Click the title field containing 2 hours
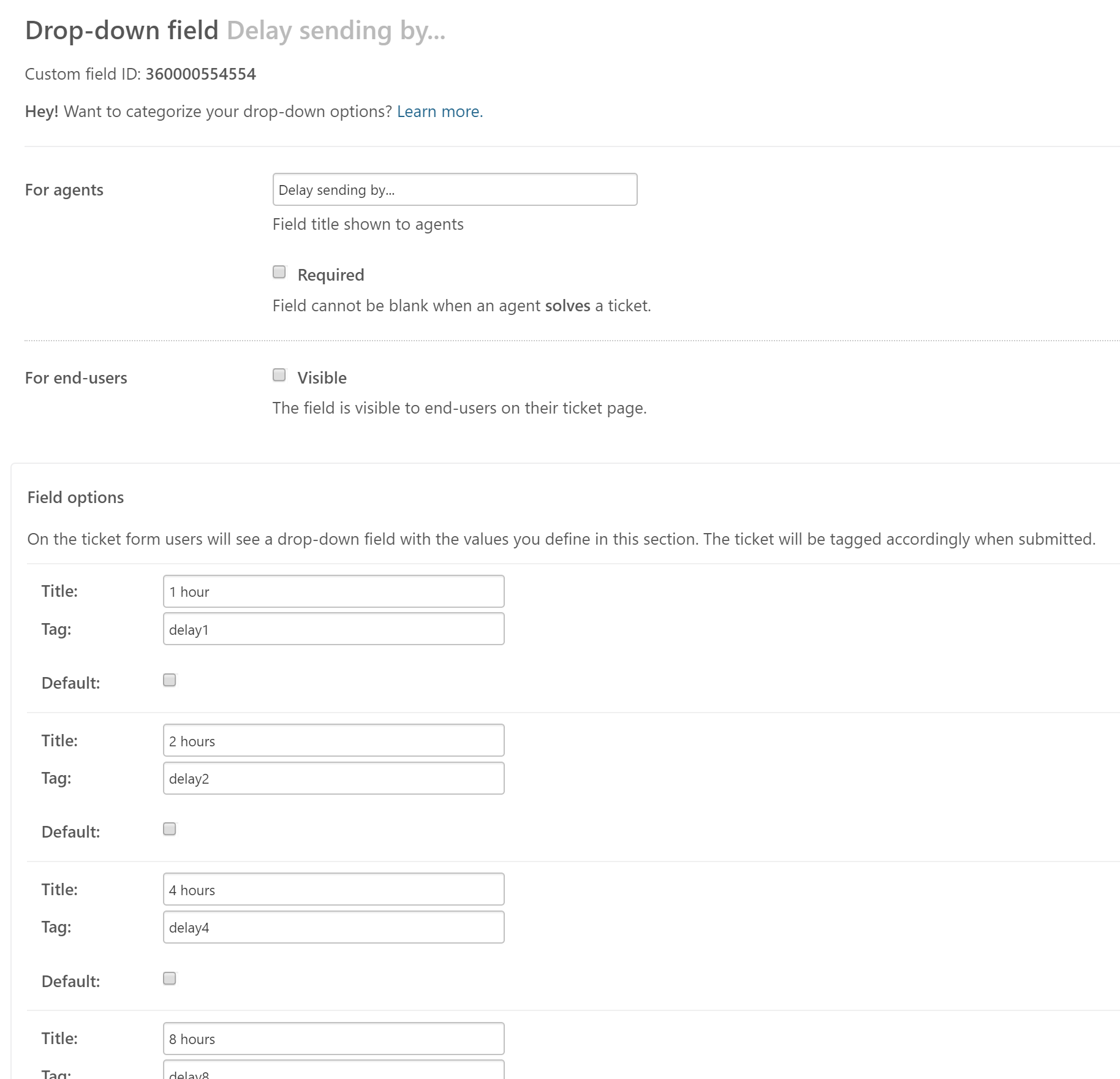This screenshot has height=1079, width=1120. [333, 741]
